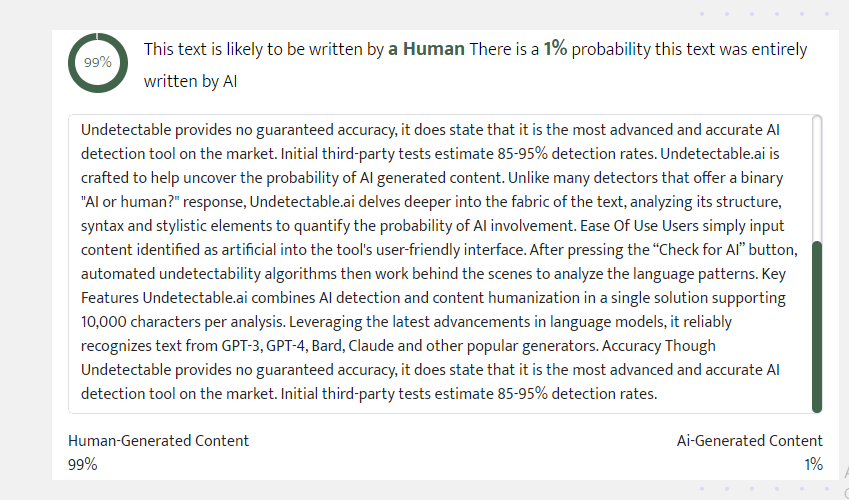Click the green scrollbar thumb of the text box
849x500 pixels.
point(817,327)
